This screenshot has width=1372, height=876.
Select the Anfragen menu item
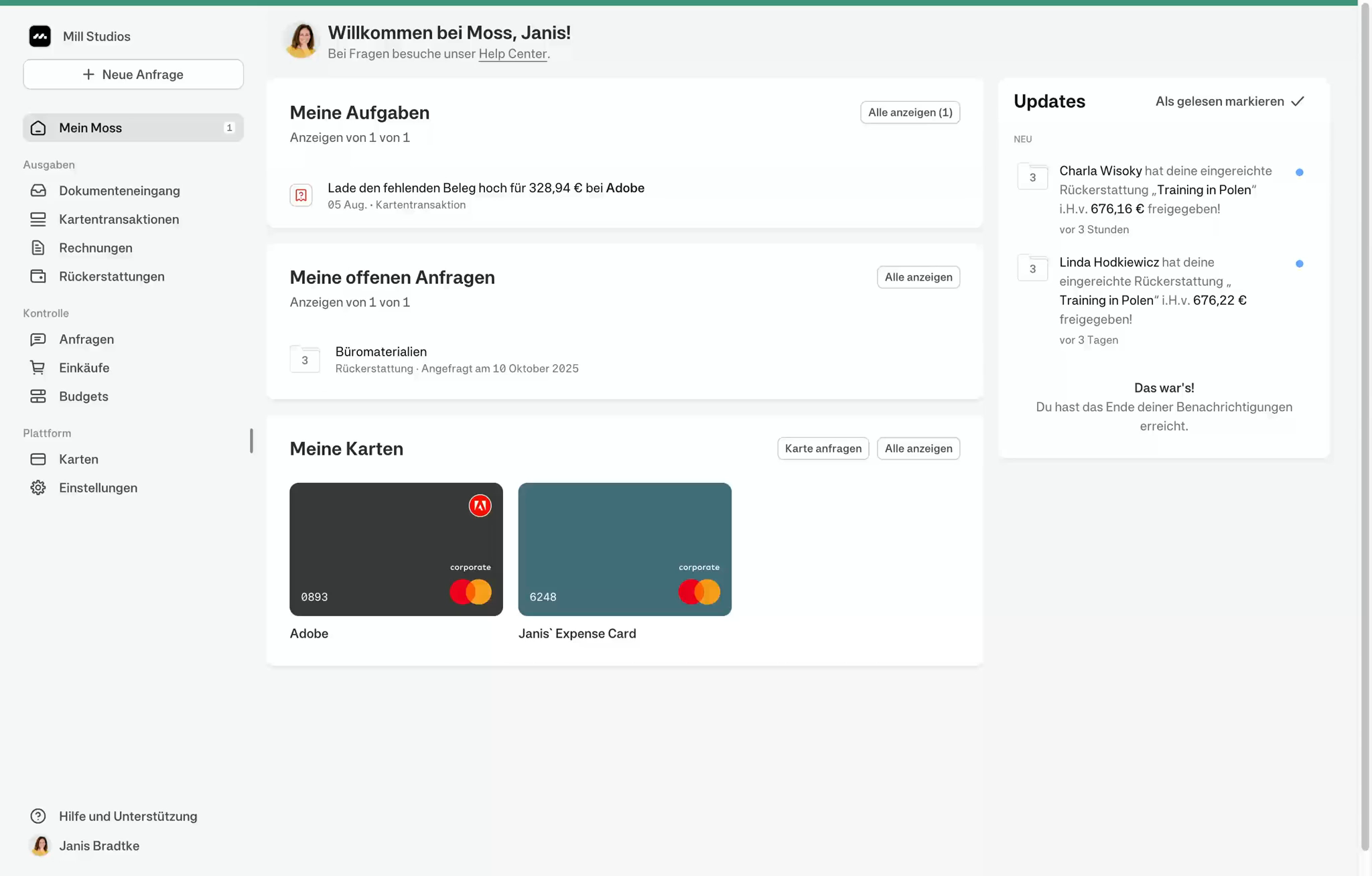[86, 340]
